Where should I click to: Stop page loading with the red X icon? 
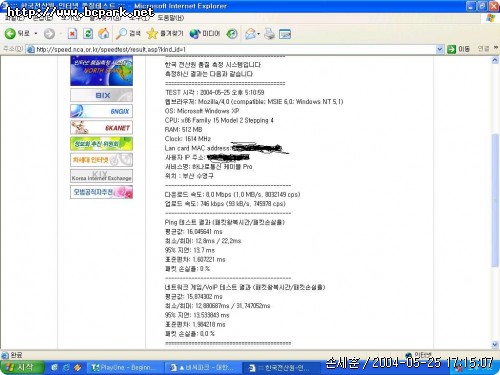pos(72,33)
